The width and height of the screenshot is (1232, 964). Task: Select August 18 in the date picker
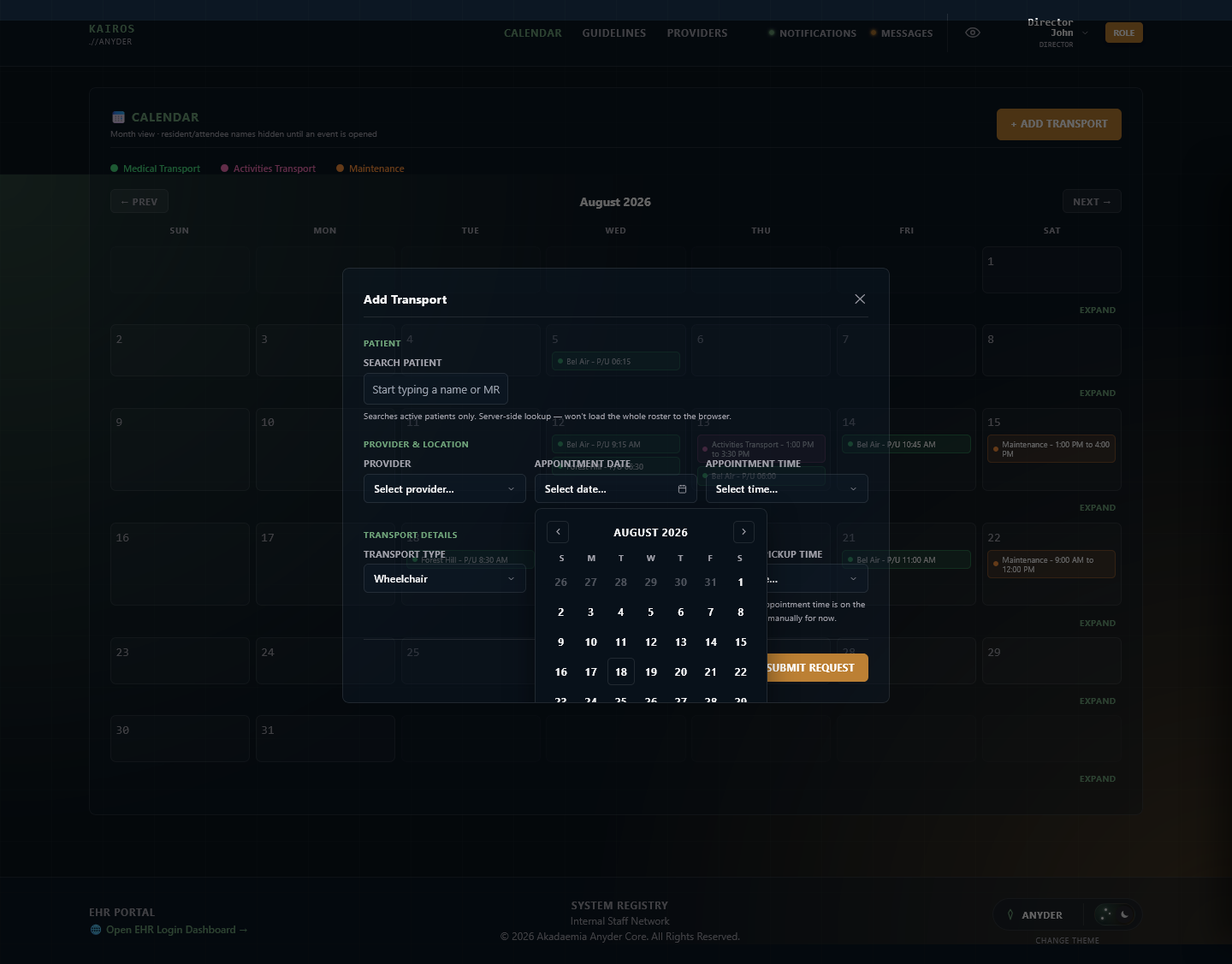click(x=621, y=671)
